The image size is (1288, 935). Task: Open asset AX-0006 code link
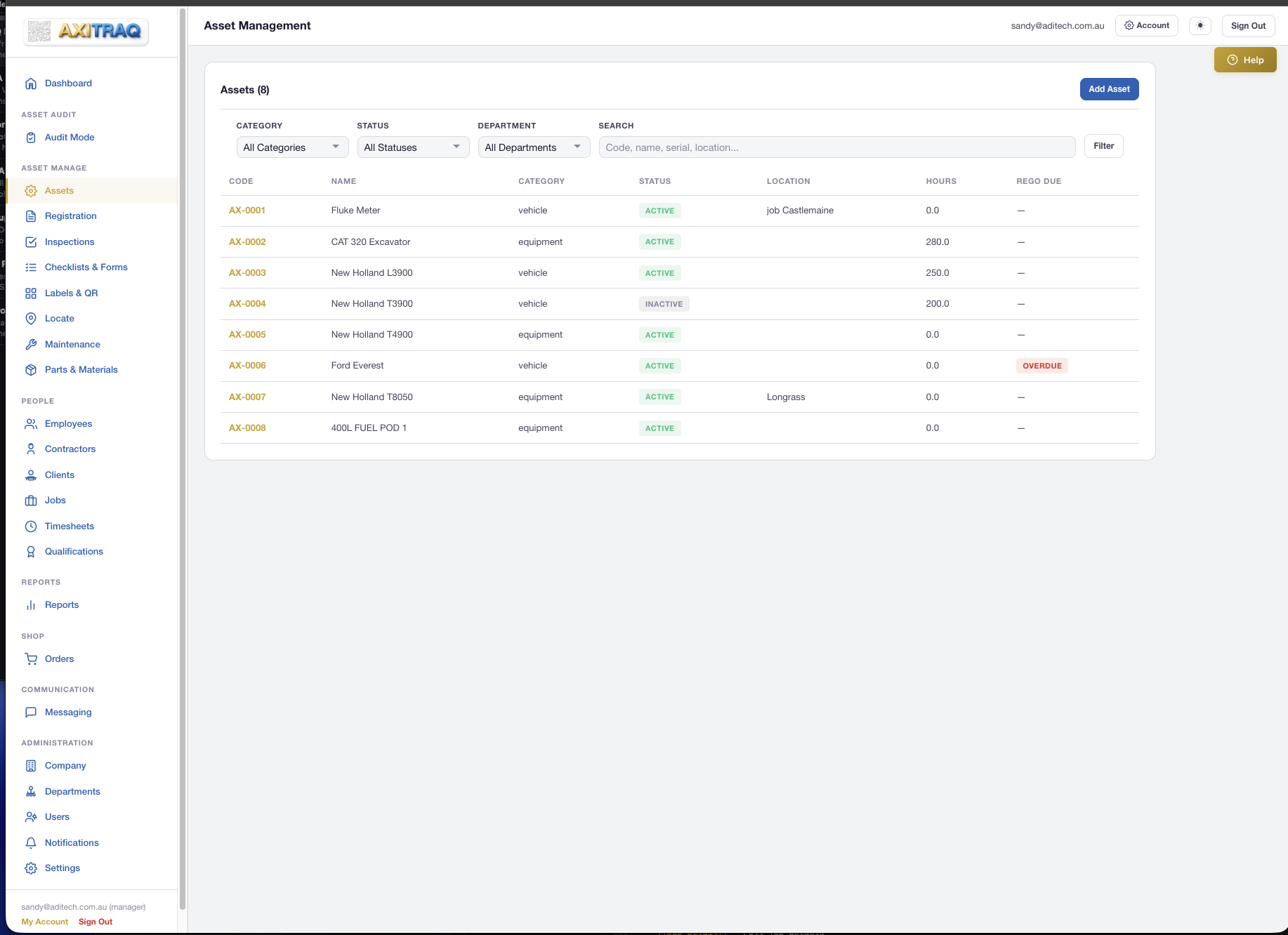tap(247, 366)
